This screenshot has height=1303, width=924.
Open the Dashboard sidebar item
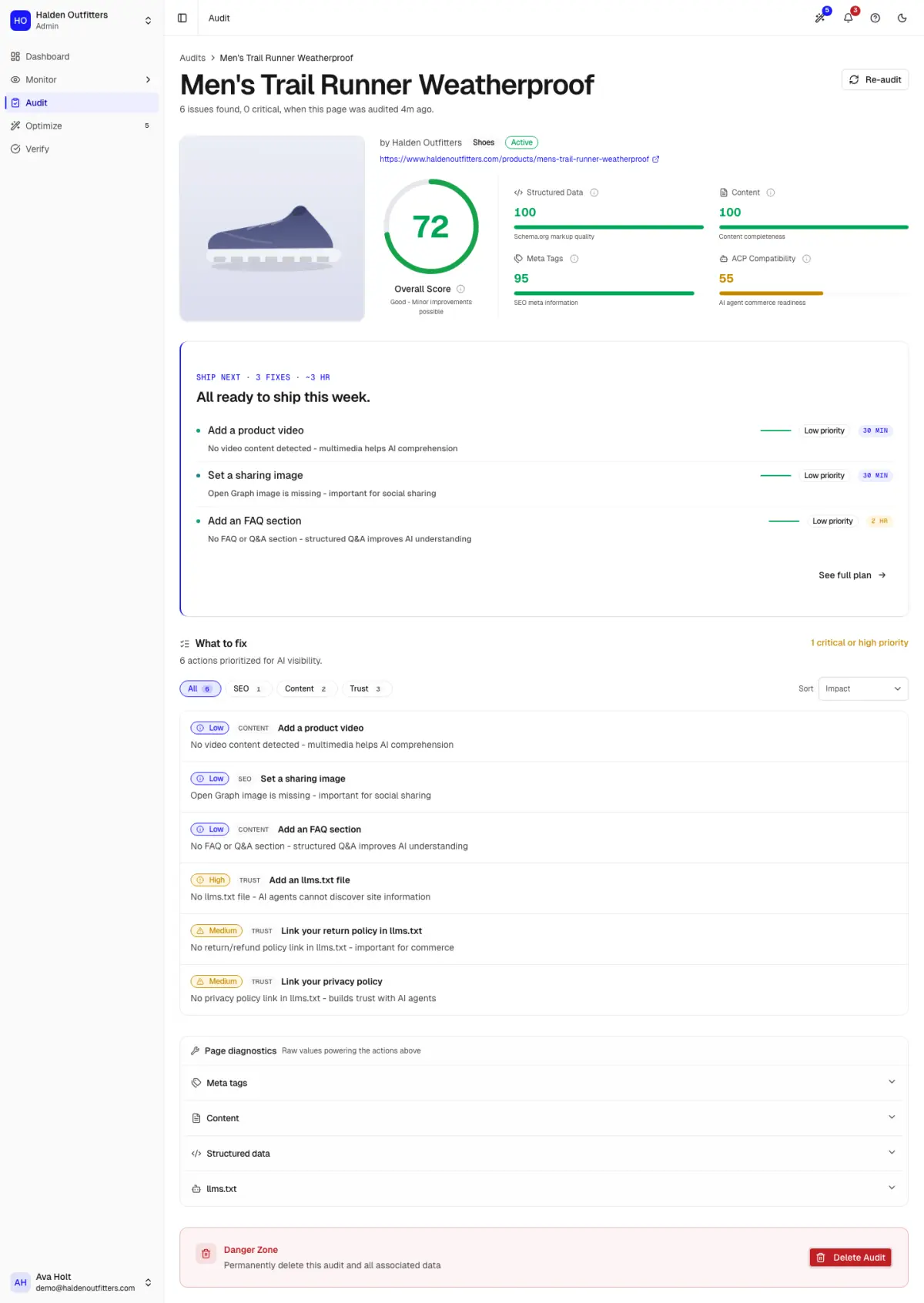coord(82,56)
